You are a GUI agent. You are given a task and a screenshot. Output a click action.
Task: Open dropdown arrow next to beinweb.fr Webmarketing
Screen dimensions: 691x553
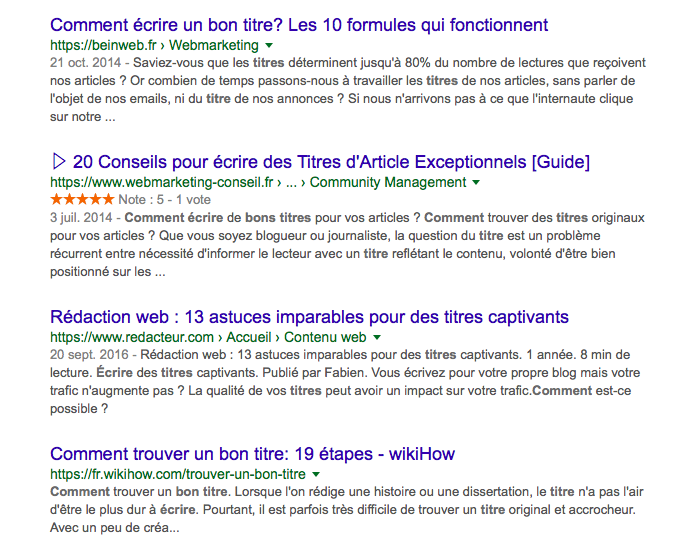(x=269, y=46)
